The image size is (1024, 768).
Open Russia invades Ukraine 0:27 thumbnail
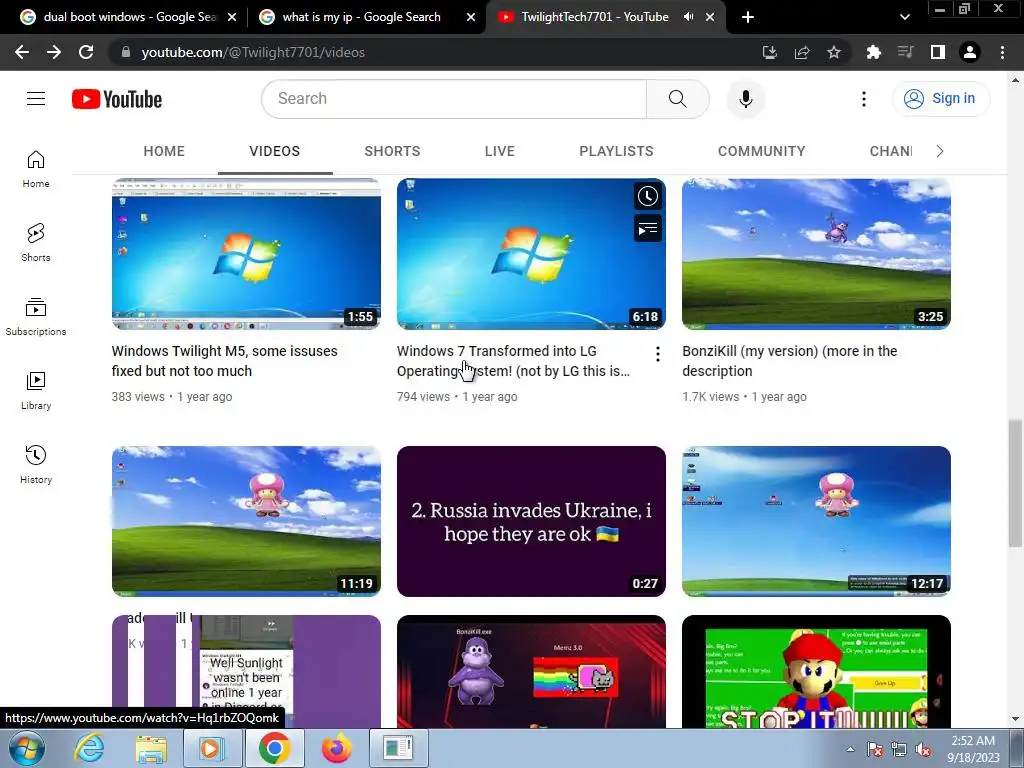(x=531, y=521)
